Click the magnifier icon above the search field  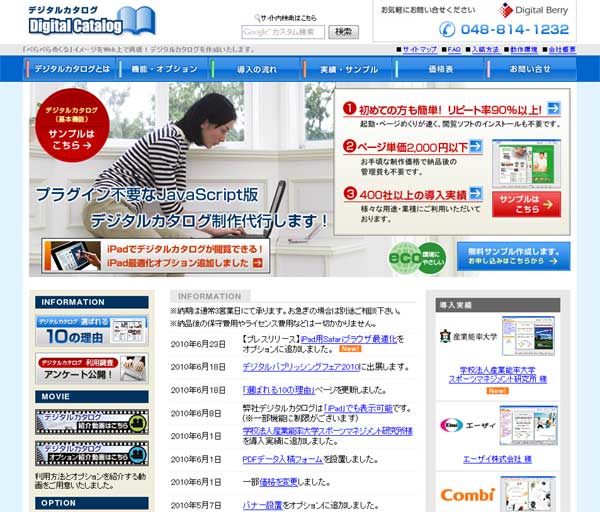(x=257, y=18)
